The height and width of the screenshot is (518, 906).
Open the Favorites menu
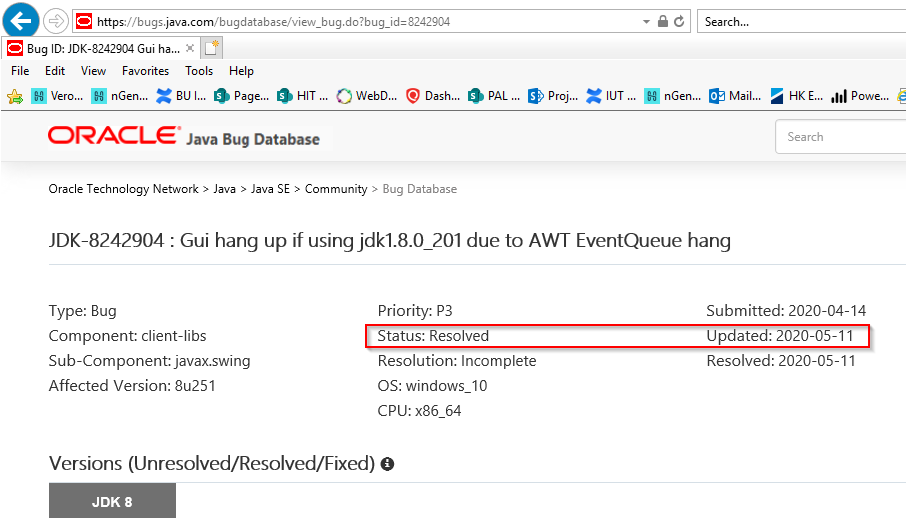(145, 71)
